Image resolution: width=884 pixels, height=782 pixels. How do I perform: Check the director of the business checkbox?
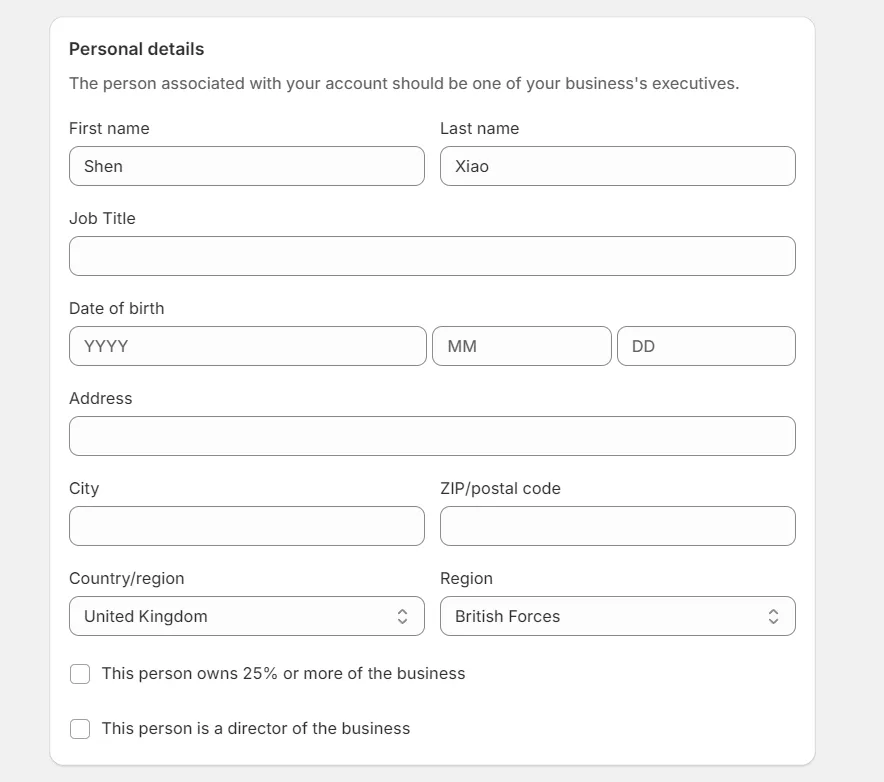[80, 728]
